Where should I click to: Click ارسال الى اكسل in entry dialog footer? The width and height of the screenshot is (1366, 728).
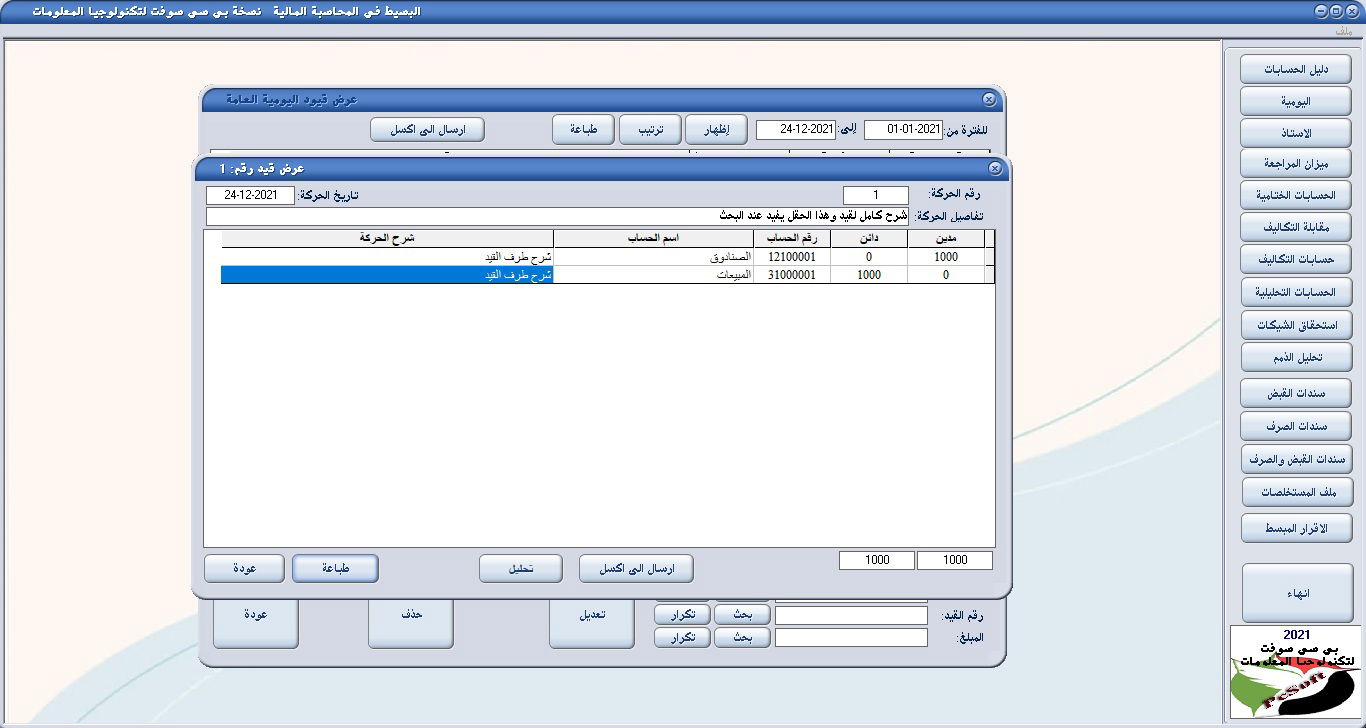point(636,569)
